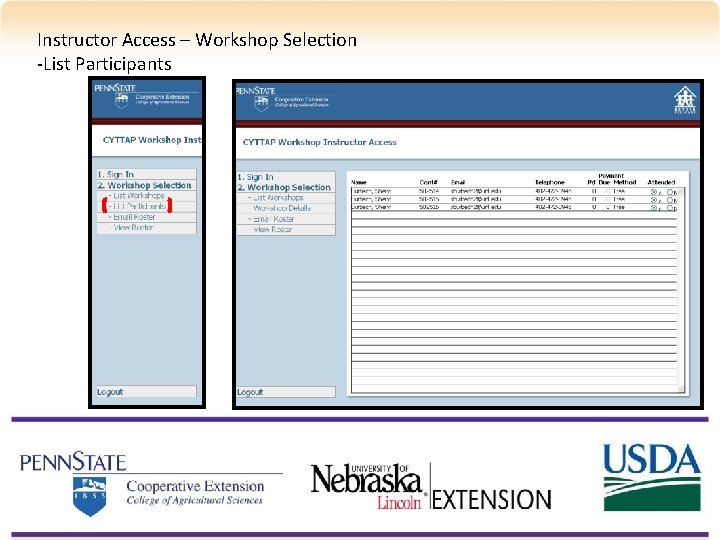Open '2. Workshop Selection' in the wide participant-list screenshot
Screen dimensions: 720x540
pyautogui.click(x=284, y=187)
